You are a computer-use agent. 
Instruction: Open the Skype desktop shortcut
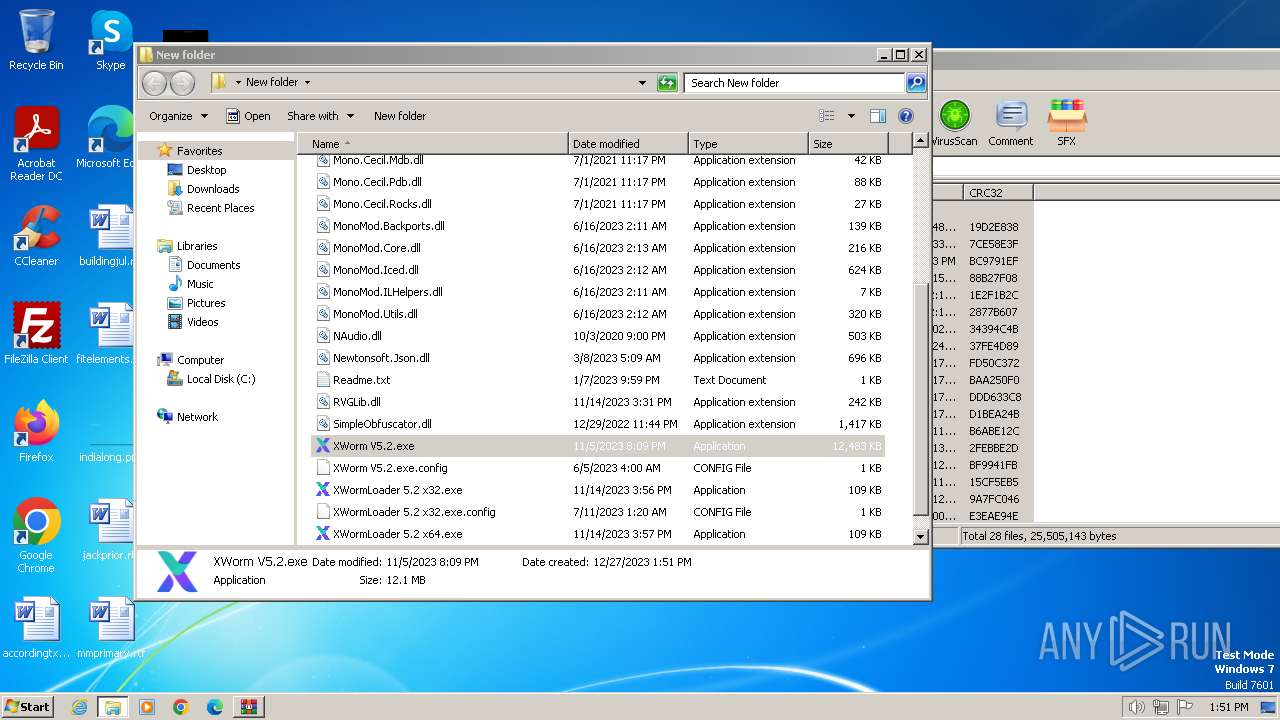[110, 40]
